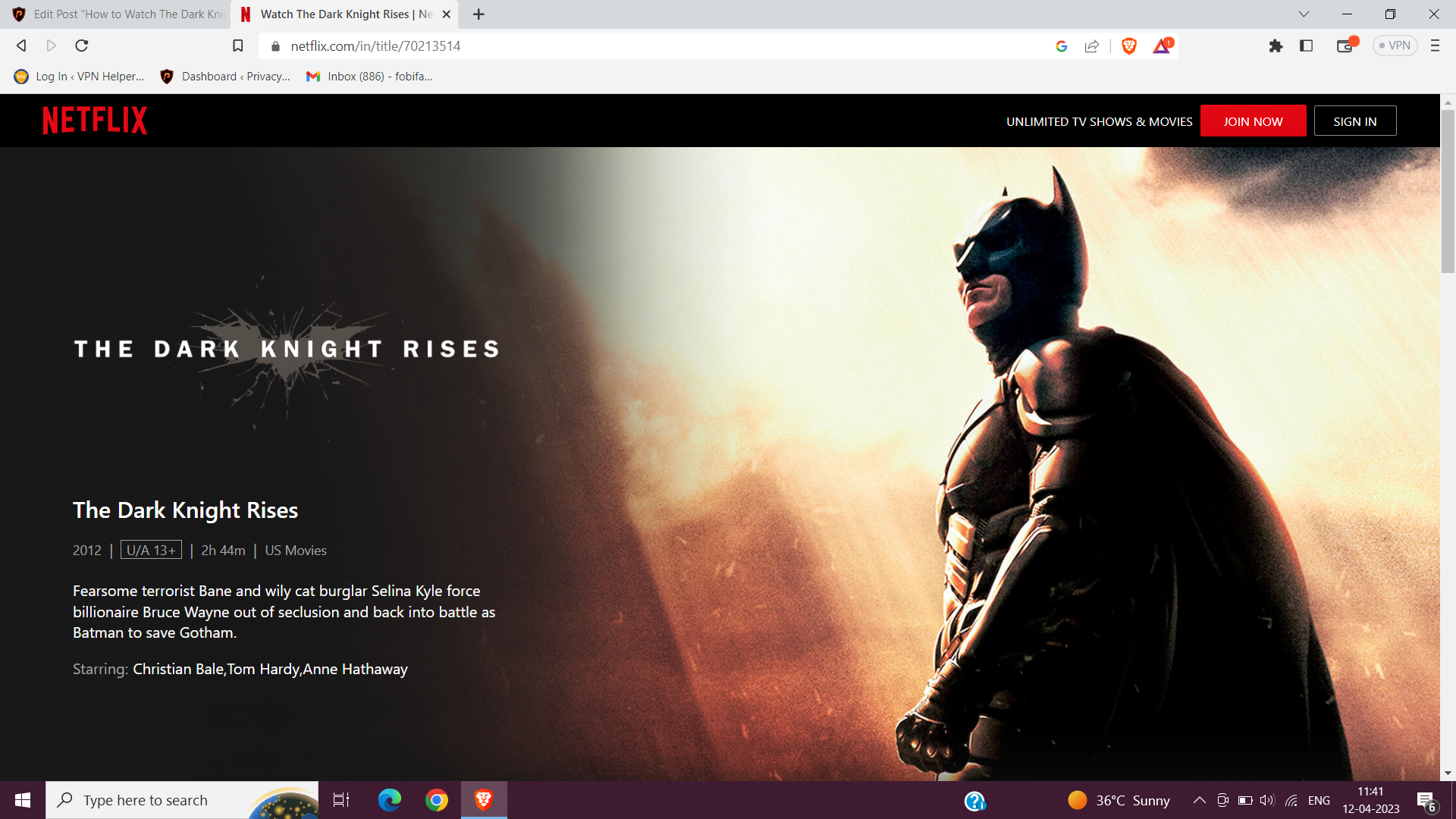Open the Wi-Fi network icon

tap(1291, 800)
